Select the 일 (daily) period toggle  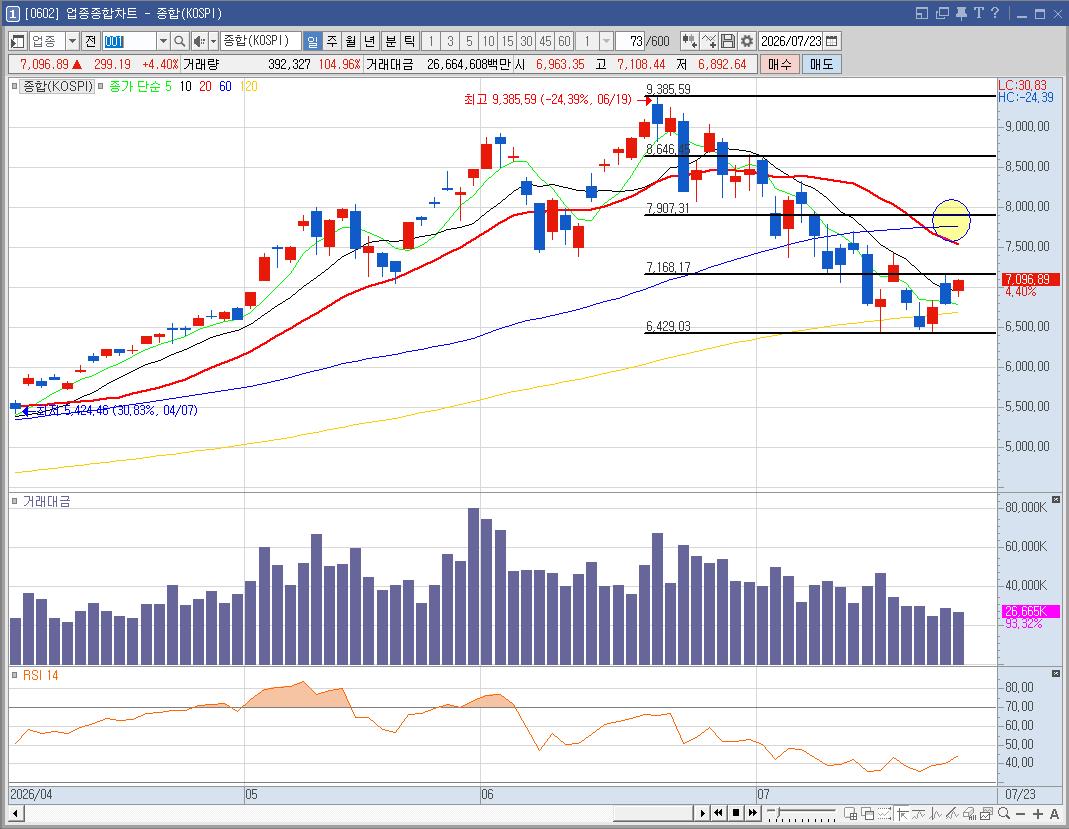312,41
